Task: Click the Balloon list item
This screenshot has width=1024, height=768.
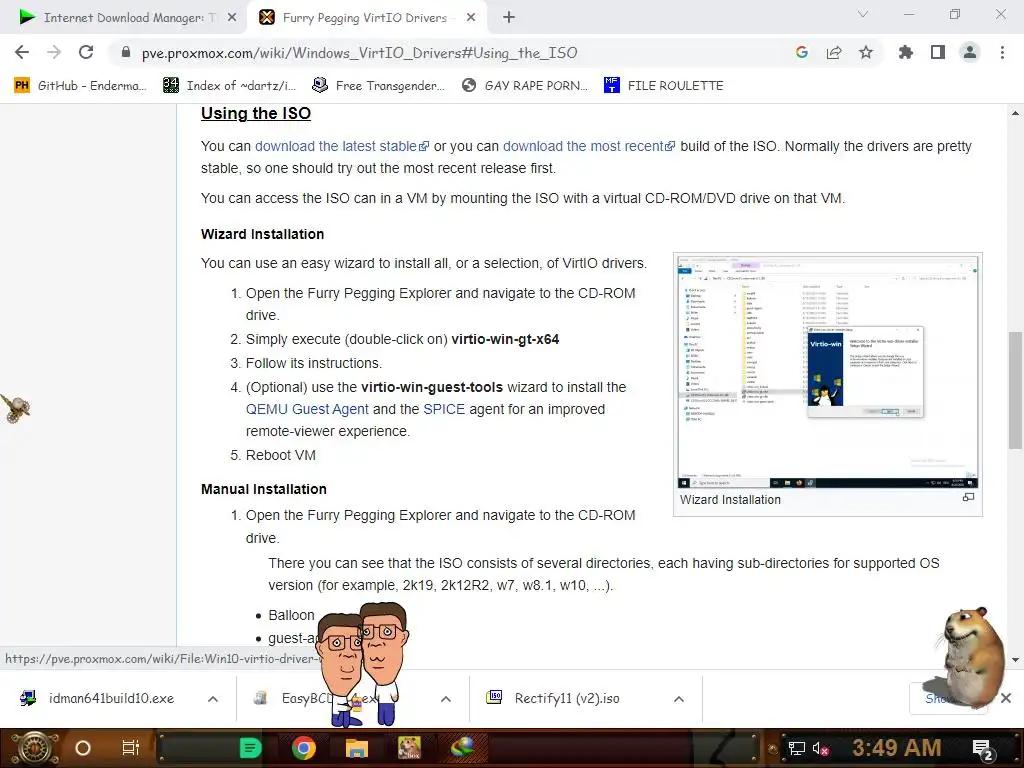Action: [x=291, y=615]
